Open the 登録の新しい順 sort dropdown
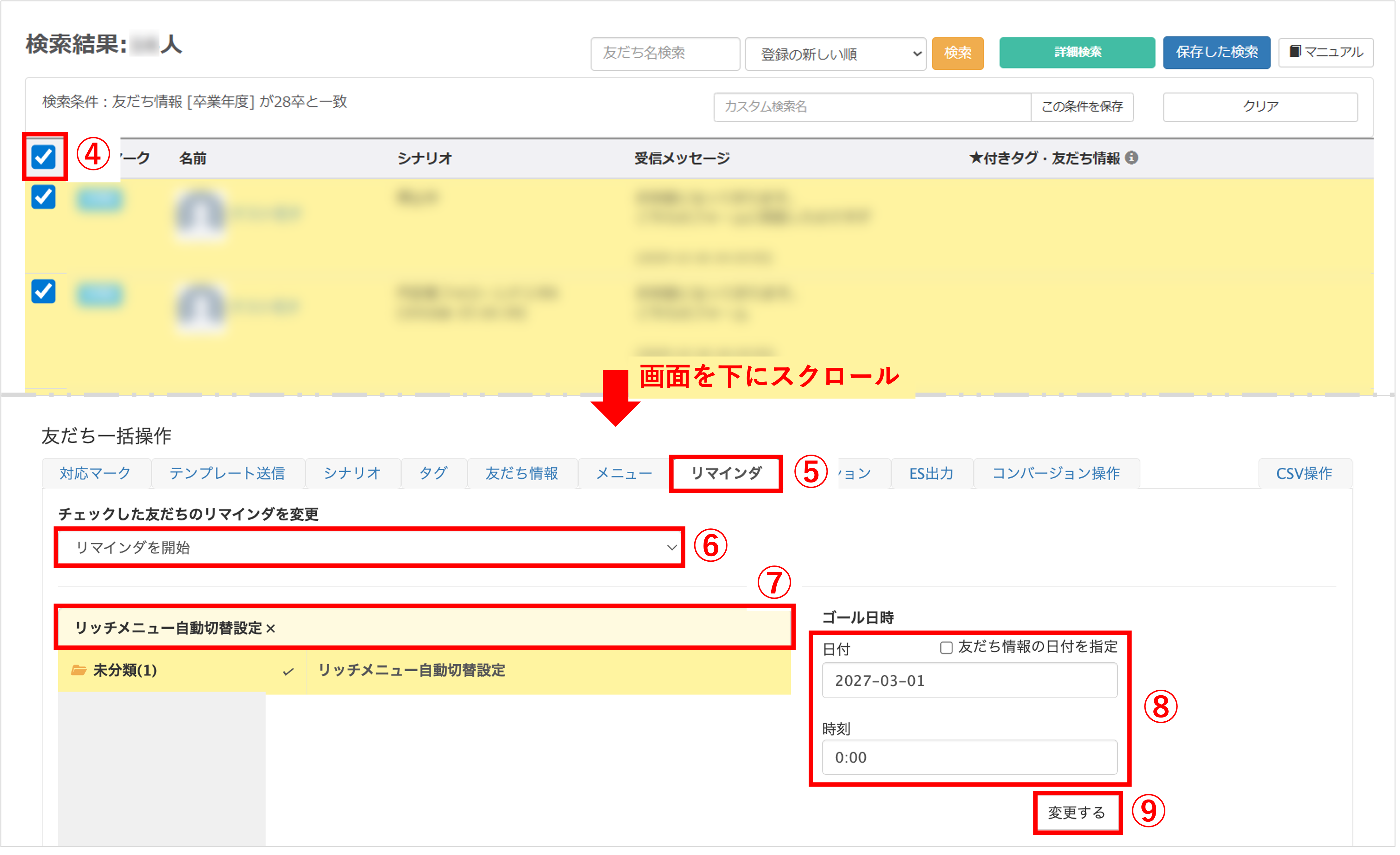The image size is (1400, 855). pos(835,54)
